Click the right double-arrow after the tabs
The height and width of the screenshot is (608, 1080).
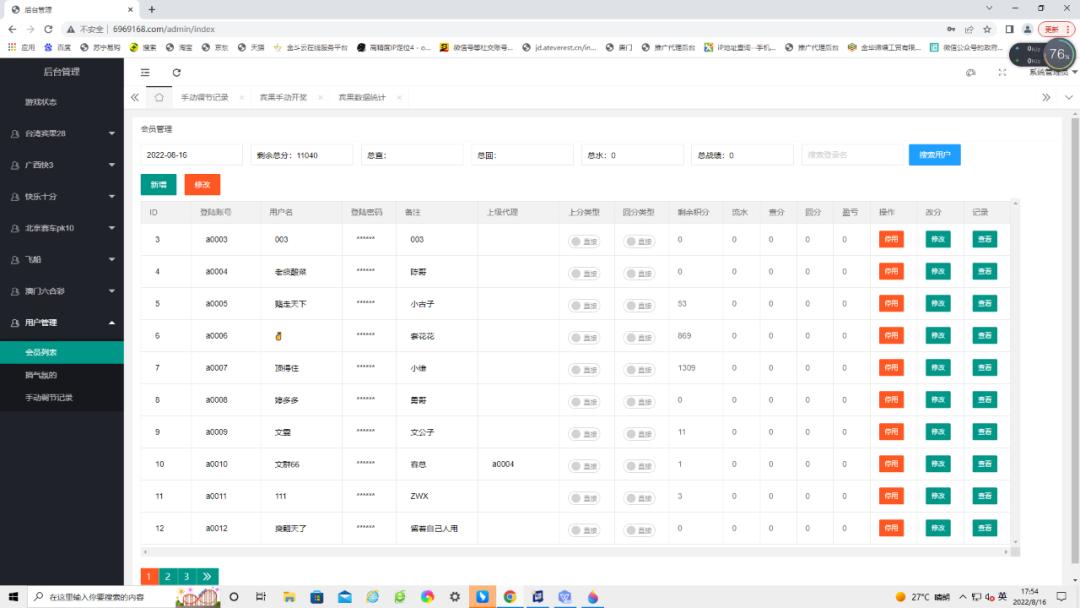tap(1046, 98)
